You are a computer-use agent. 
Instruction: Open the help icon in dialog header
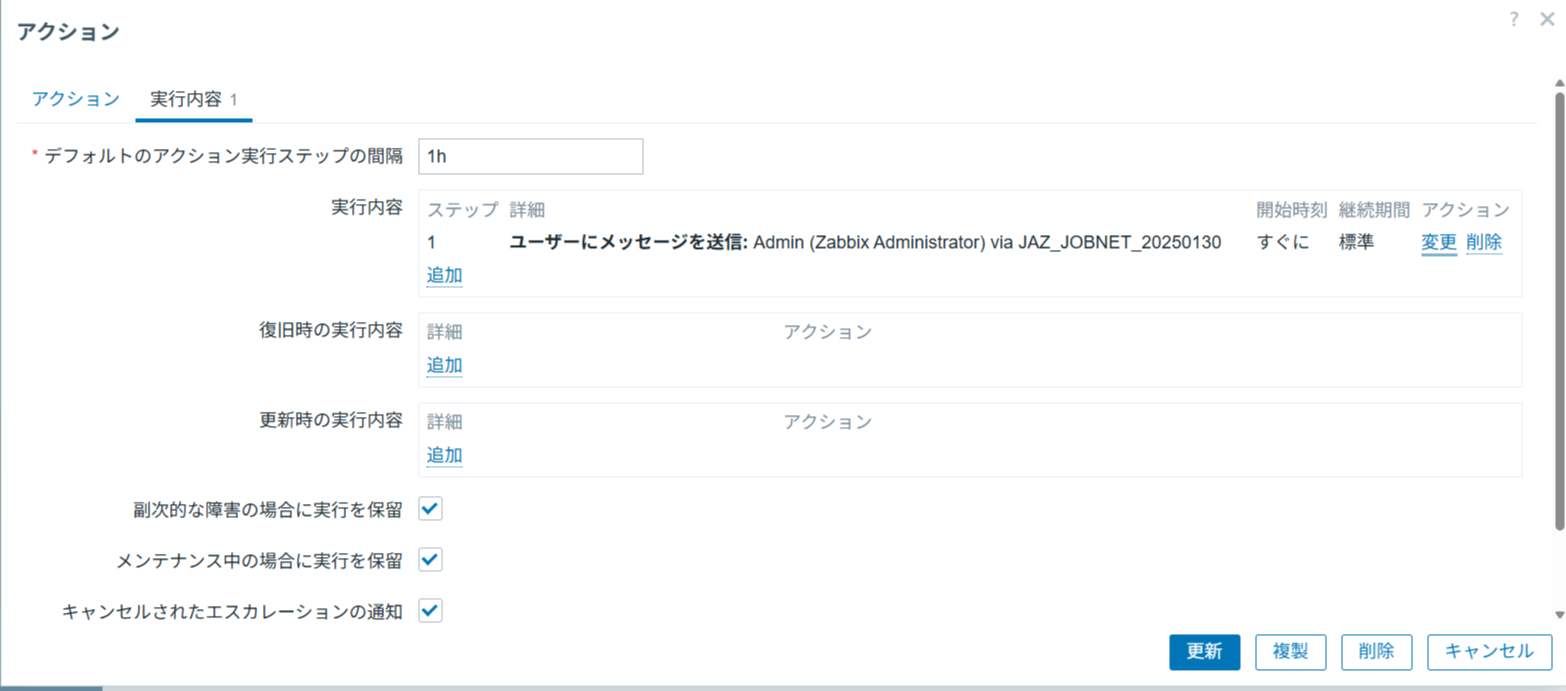click(x=1514, y=19)
